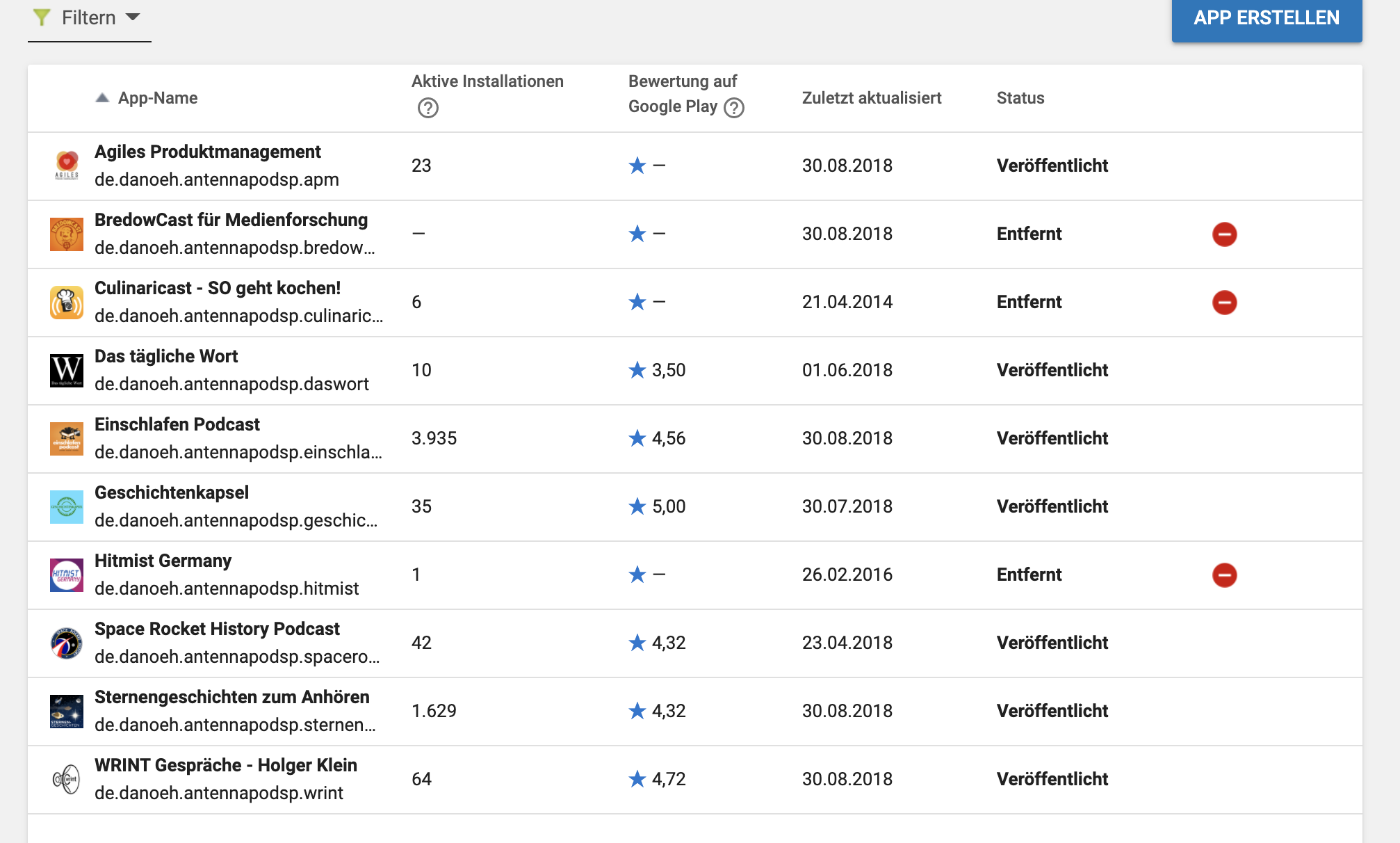Open WRINT Gespräche - Holger Klein name

tap(226, 765)
